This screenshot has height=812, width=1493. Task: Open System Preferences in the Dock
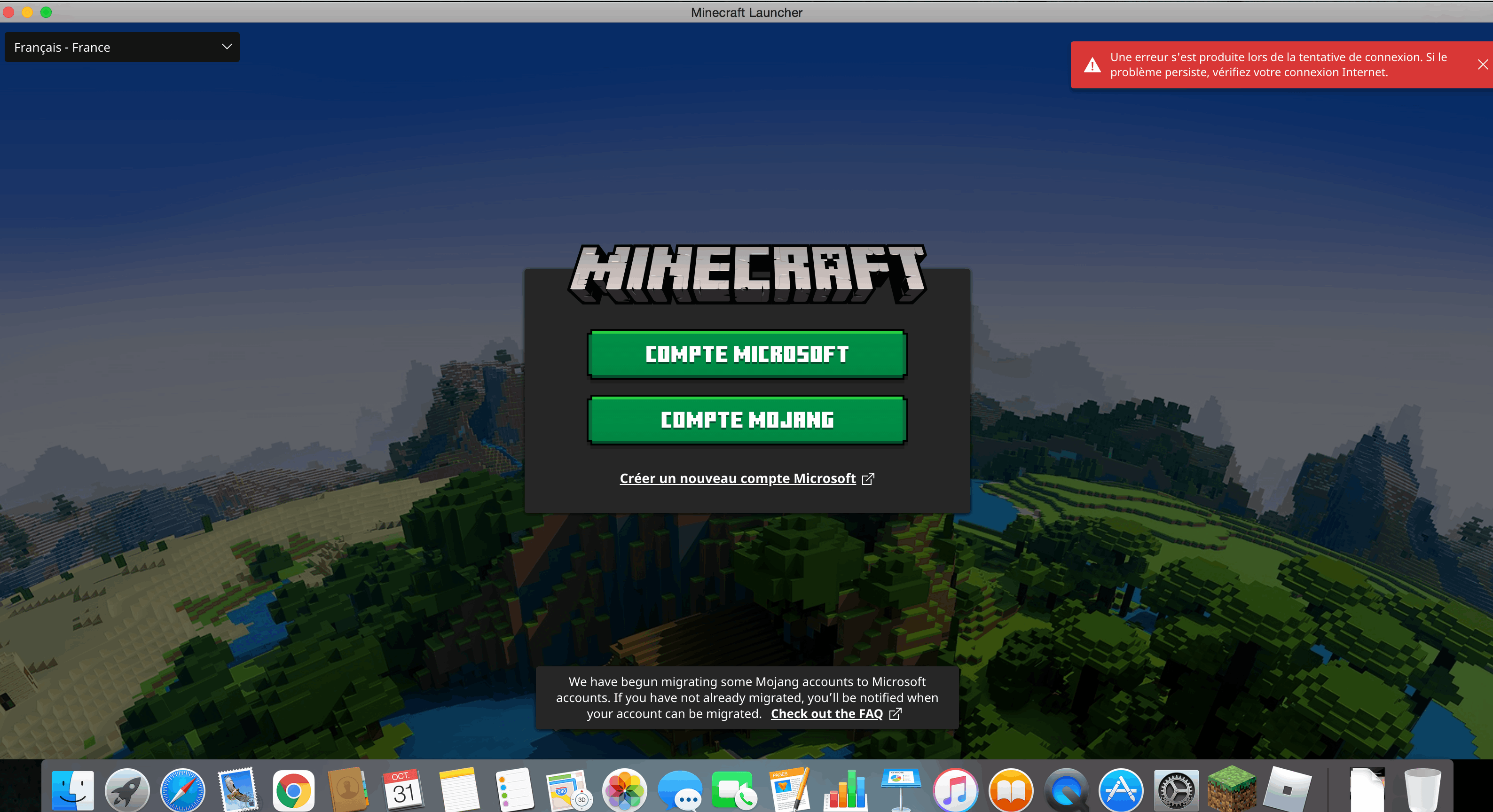pos(1176,789)
